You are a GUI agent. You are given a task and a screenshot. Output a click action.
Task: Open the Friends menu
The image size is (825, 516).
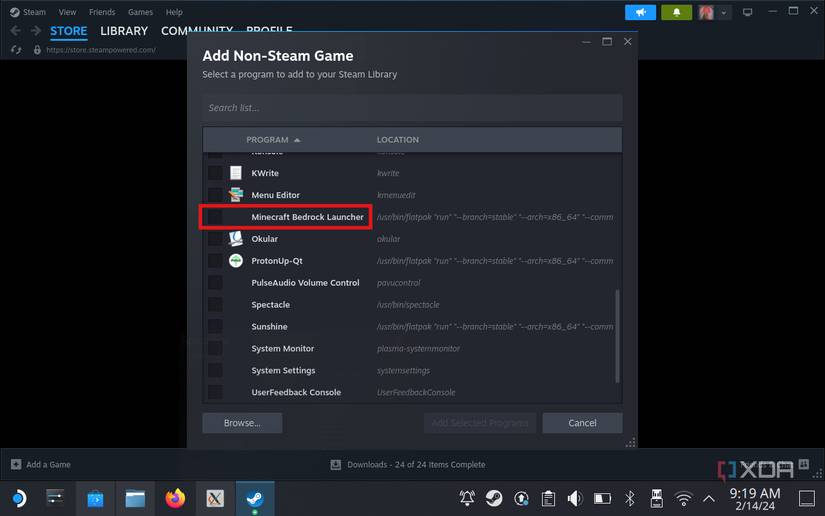pos(102,12)
